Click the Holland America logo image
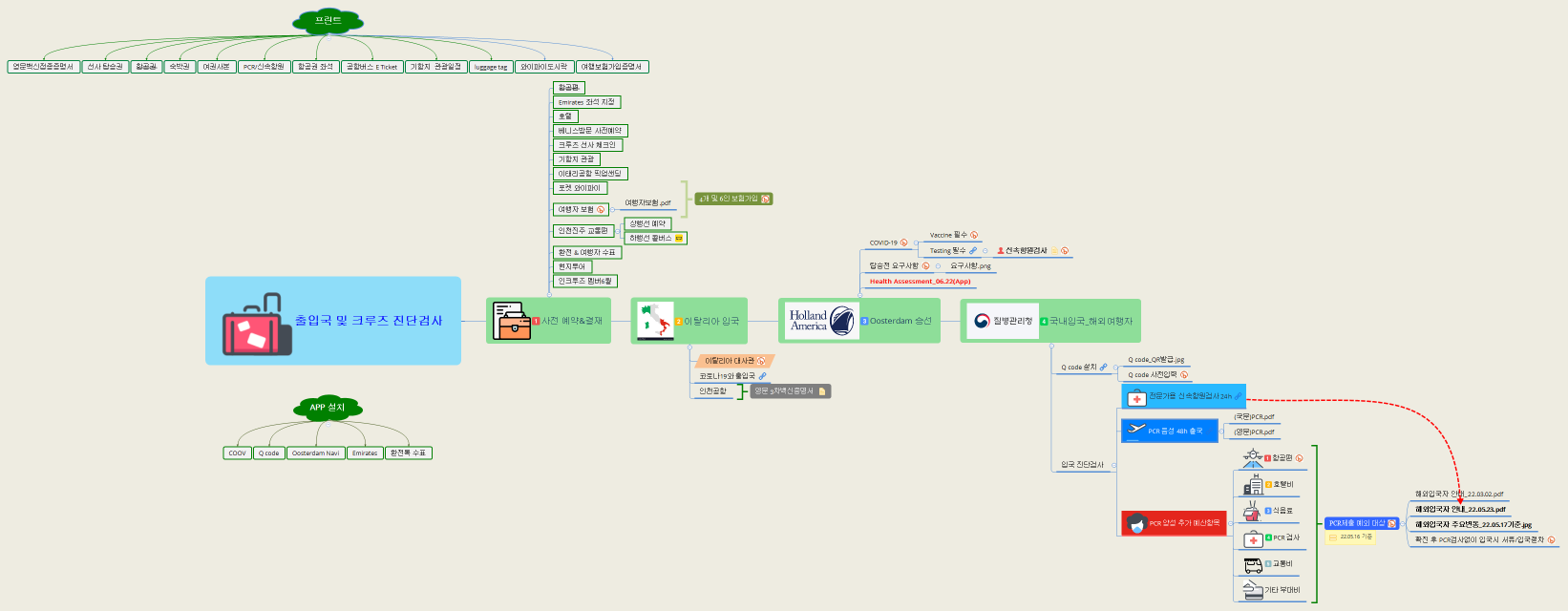Viewport: 1568px width, 611px height. (x=821, y=321)
